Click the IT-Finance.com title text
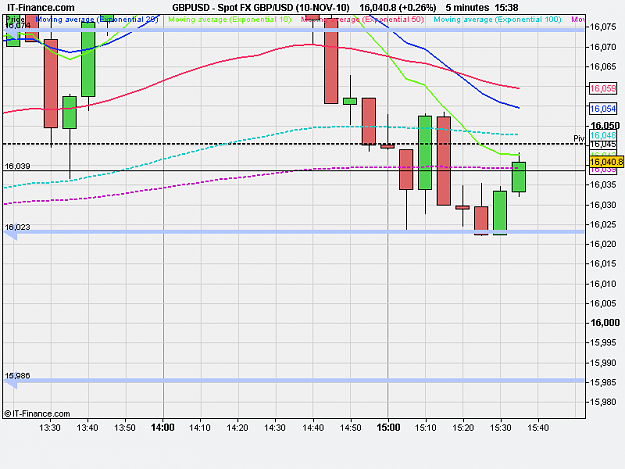The image size is (625, 469). 41,8
